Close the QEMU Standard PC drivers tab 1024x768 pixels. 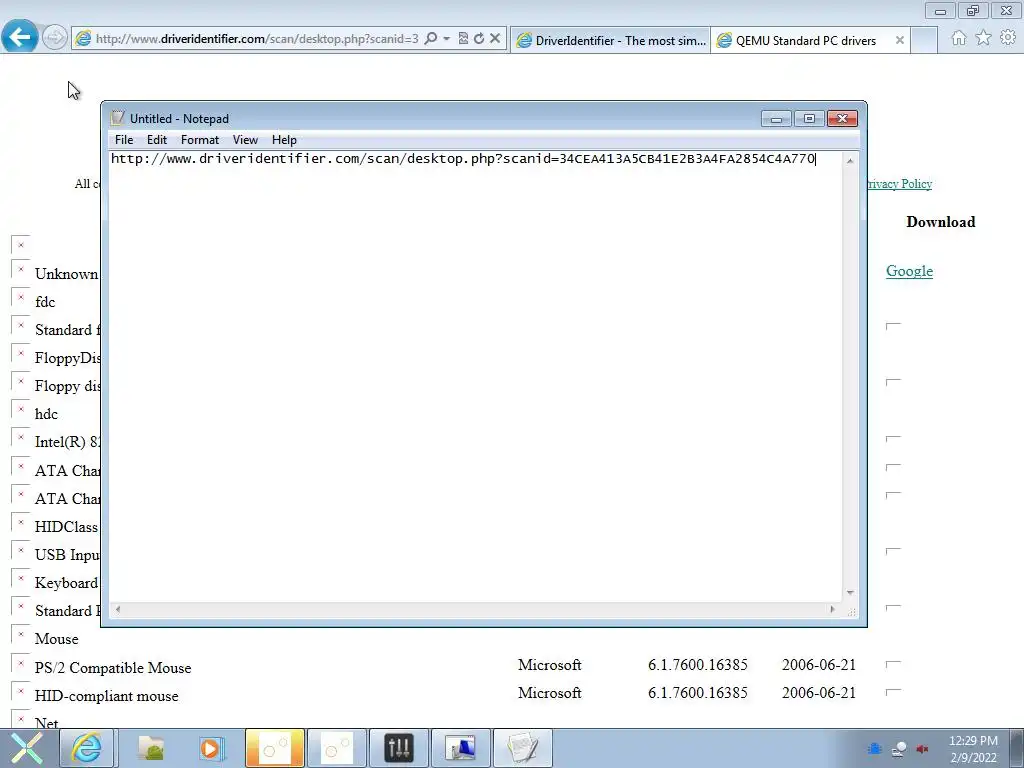point(899,40)
